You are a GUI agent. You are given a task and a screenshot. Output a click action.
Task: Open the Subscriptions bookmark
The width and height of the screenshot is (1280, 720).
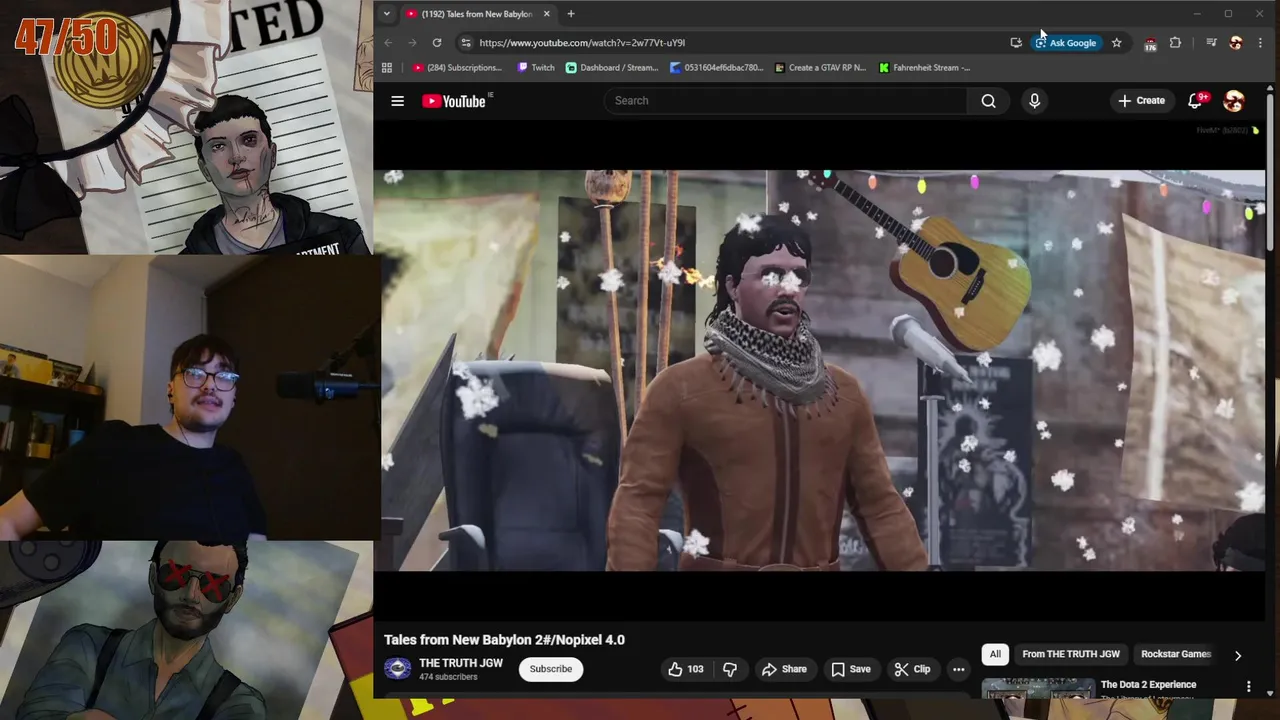click(x=457, y=68)
